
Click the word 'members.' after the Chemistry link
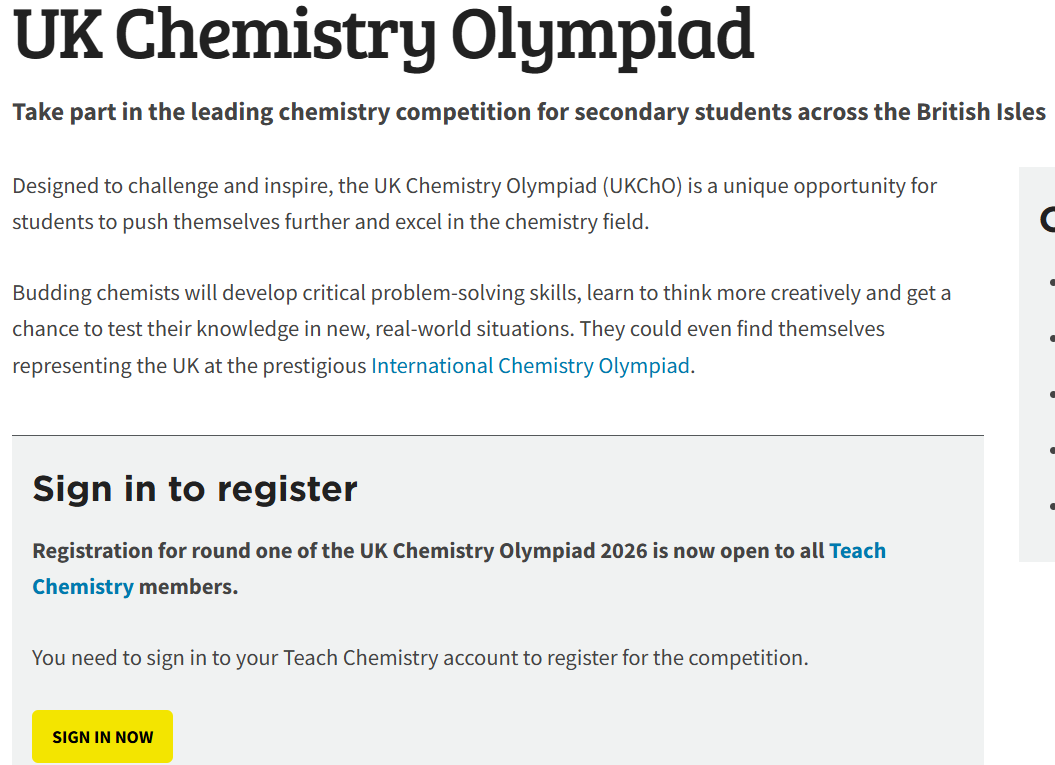(188, 587)
